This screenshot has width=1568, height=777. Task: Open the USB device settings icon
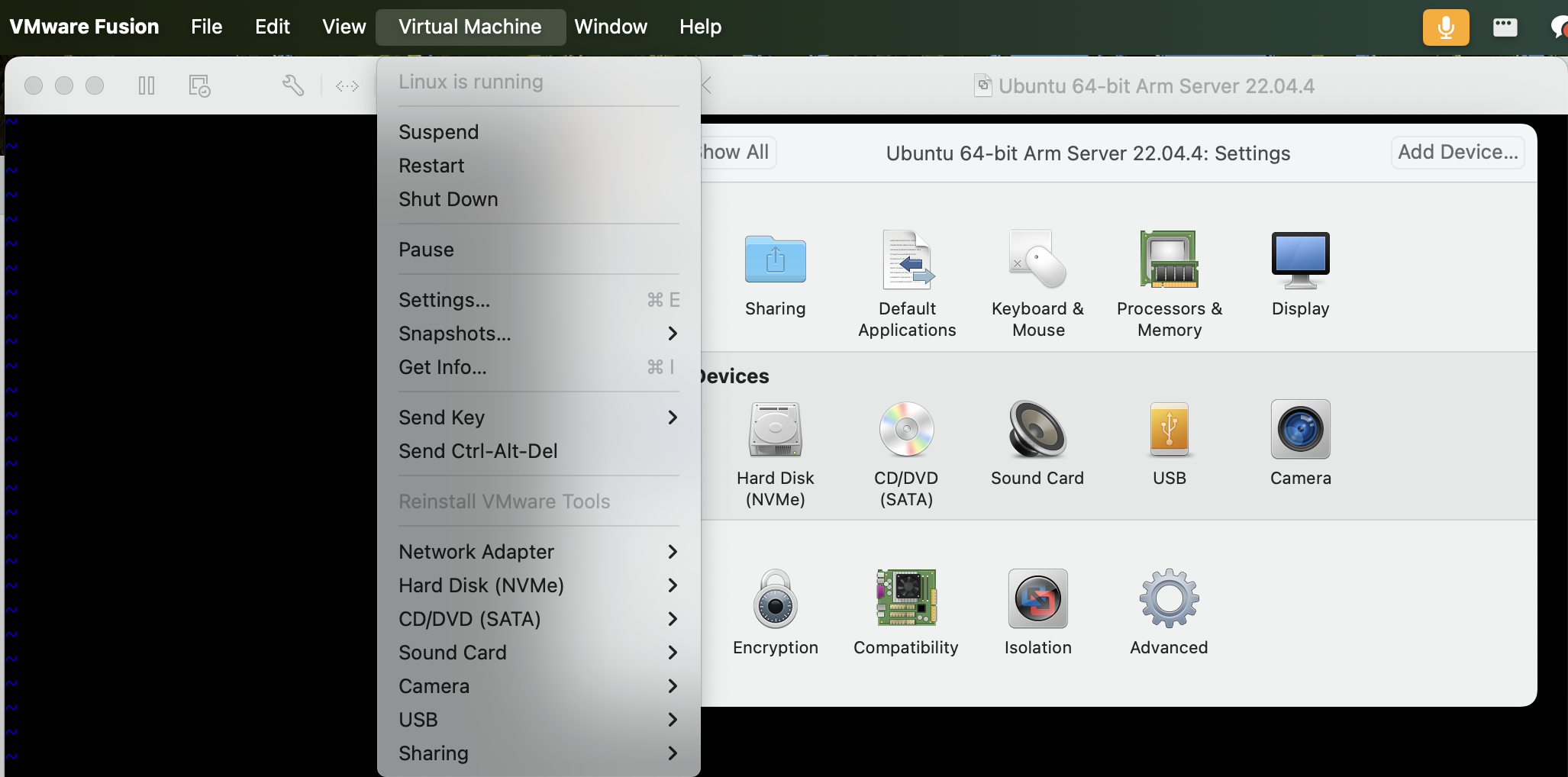coord(1169,429)
